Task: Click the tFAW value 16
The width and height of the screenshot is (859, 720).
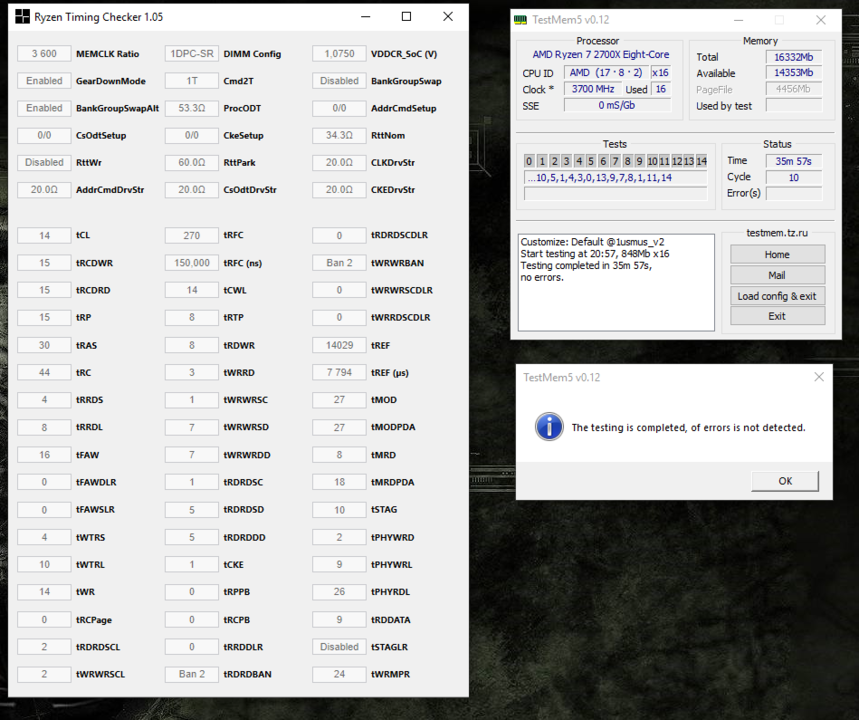Action: 44,455
